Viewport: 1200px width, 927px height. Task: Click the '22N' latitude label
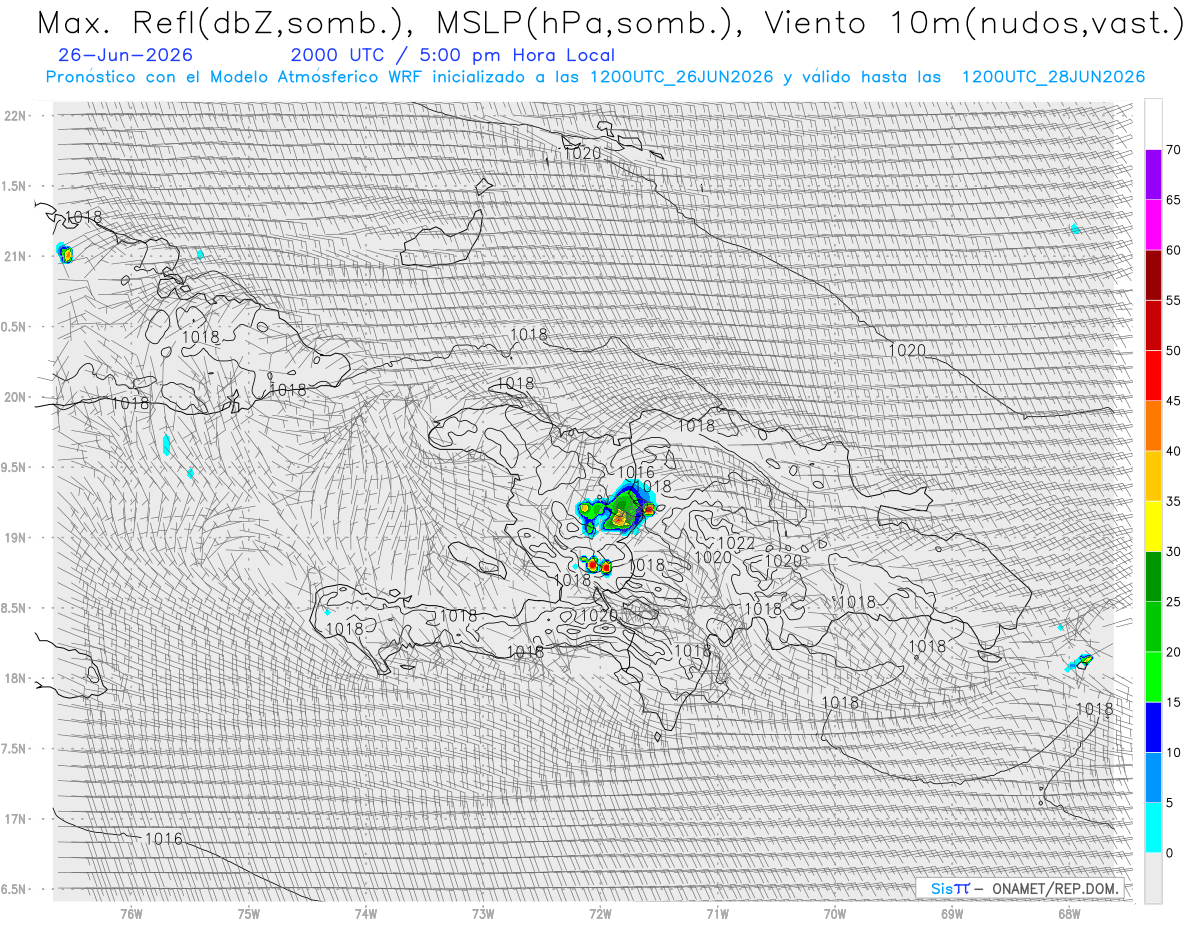(15, 115)
